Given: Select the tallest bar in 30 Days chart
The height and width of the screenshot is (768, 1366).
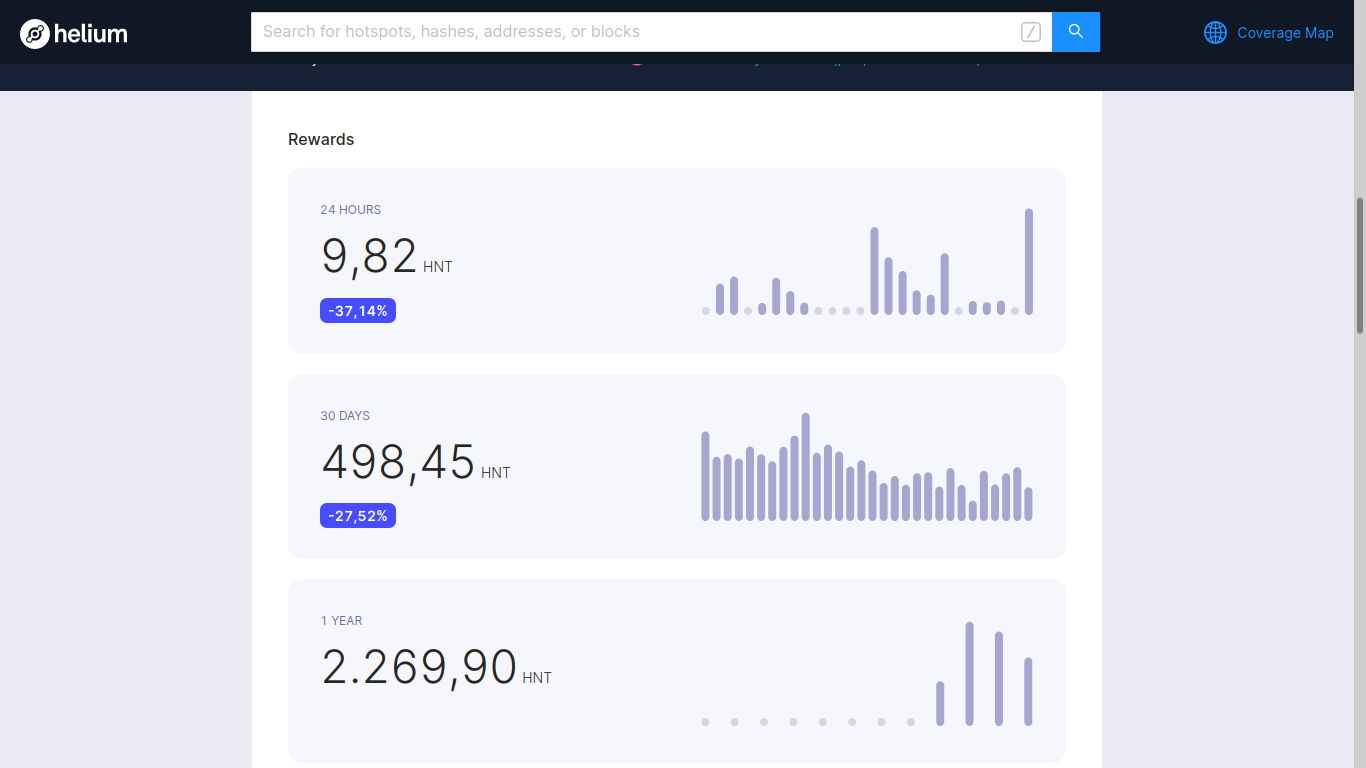Looking at the screenshot, I should [x=806, y=466].
